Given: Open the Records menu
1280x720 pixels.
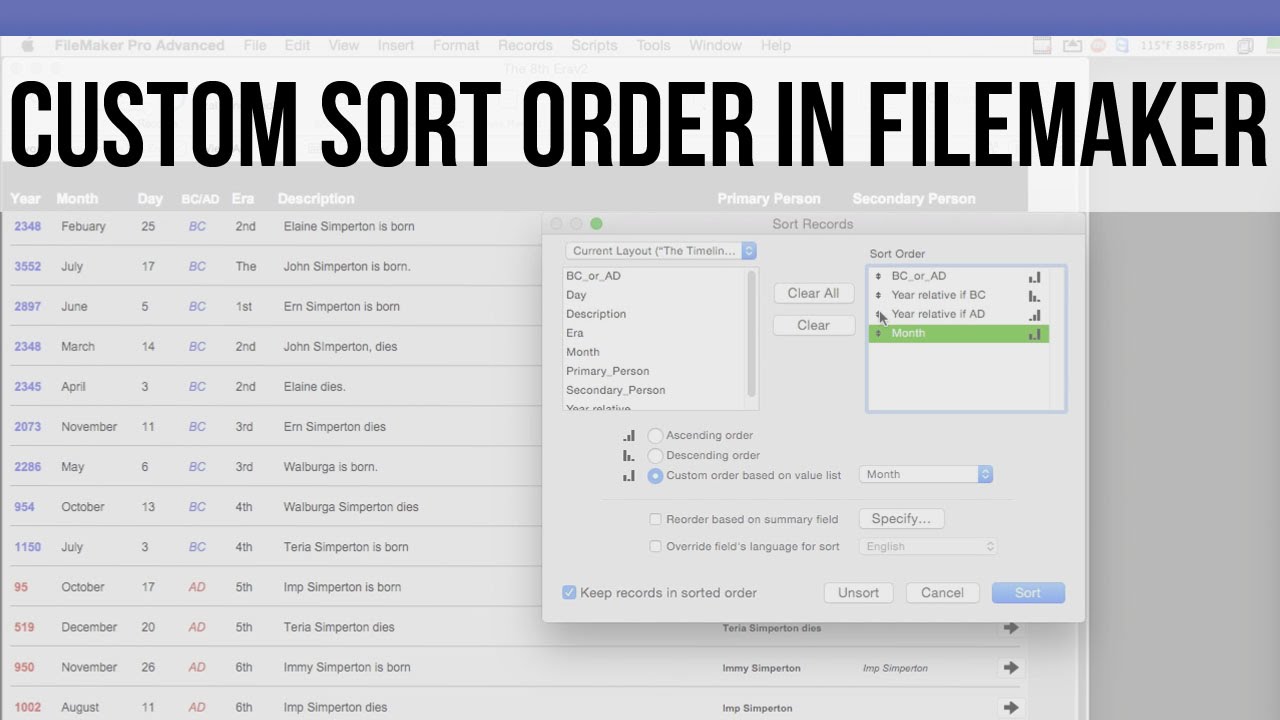Looking at the screenshot, I should [525, 45].
